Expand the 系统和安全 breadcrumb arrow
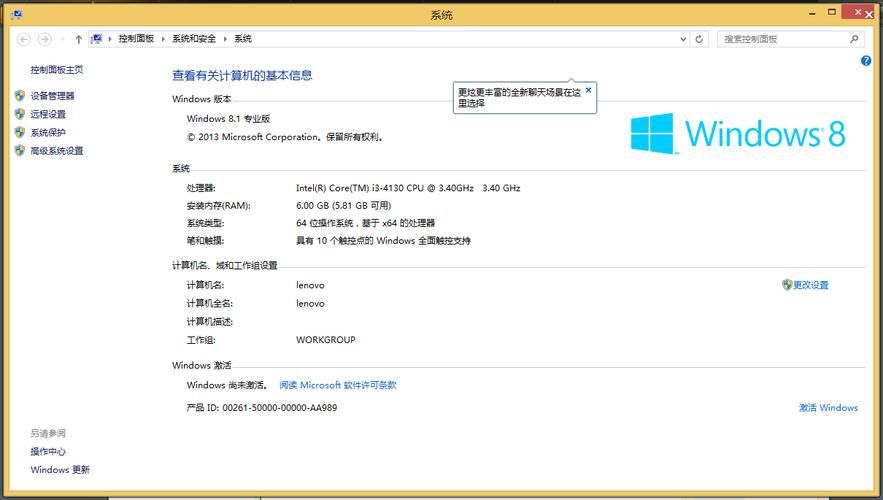This screenshot has height=500, width=883. coord(225,39)
